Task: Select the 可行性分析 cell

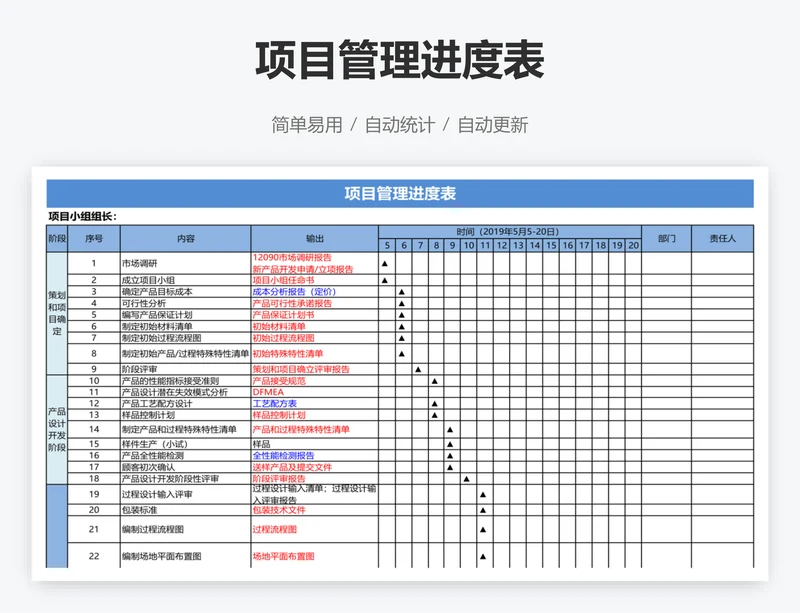Action: pos(186,303)
